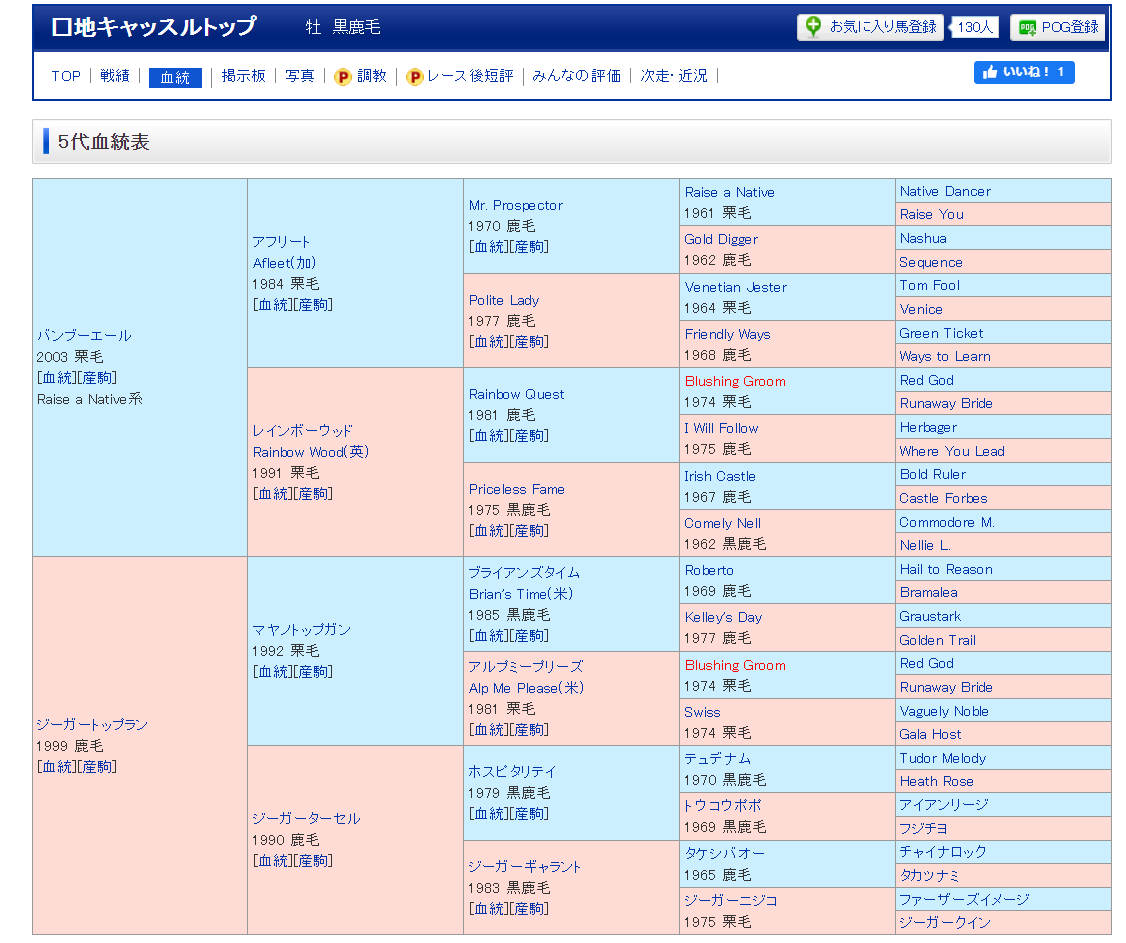Image resolution: width=1126 pixels, height=943 pixels.
Task: Click the 血統 link under アフリート
Action: click(x=272, y=304)
